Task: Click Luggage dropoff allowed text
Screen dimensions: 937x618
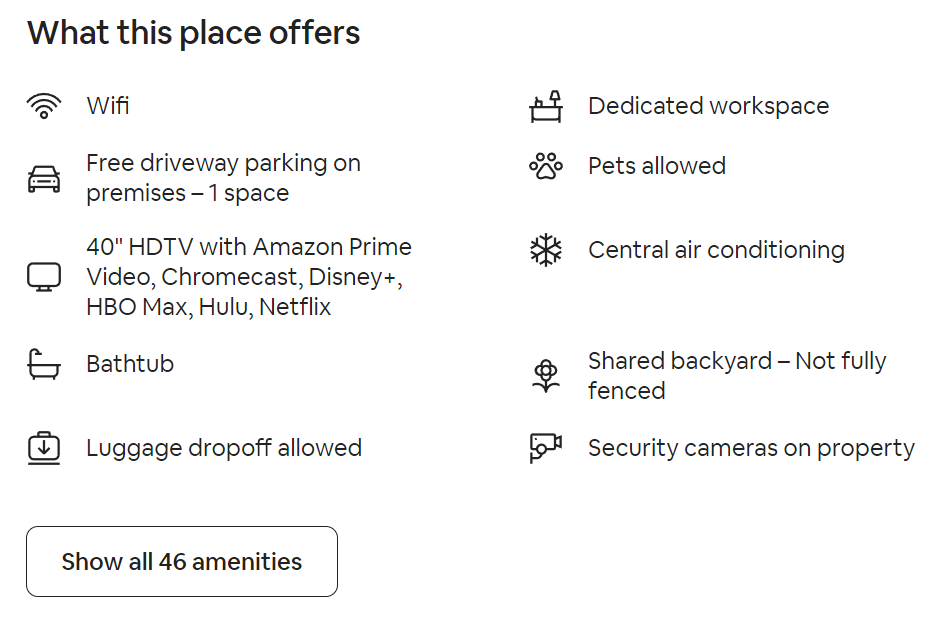Action: coord(224,448)
